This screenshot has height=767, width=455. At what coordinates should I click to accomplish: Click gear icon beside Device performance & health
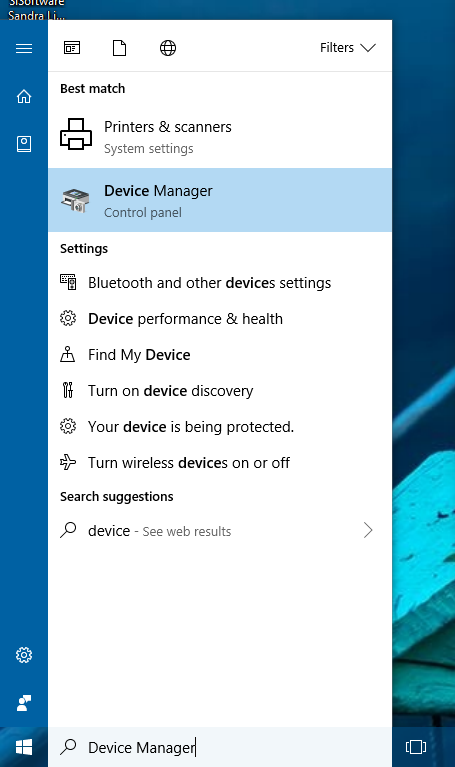[68, 318]
